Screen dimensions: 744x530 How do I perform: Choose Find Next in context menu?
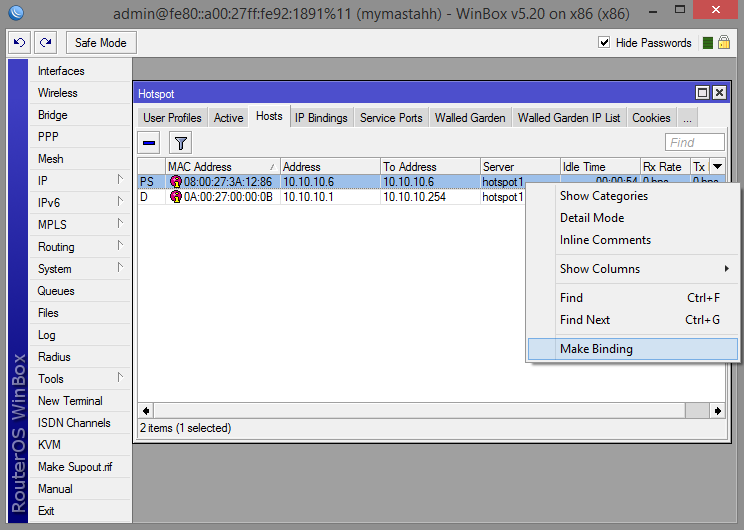tap(632, 320)
